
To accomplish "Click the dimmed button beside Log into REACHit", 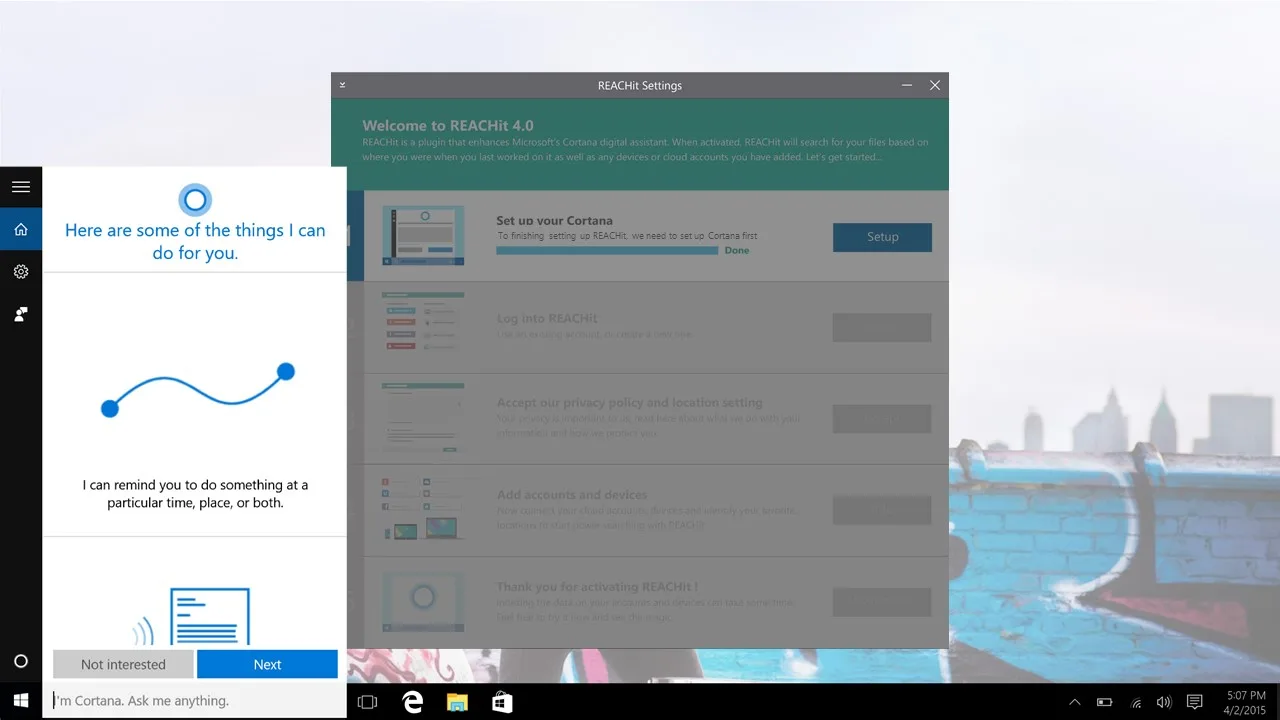I will pos(882,328).
